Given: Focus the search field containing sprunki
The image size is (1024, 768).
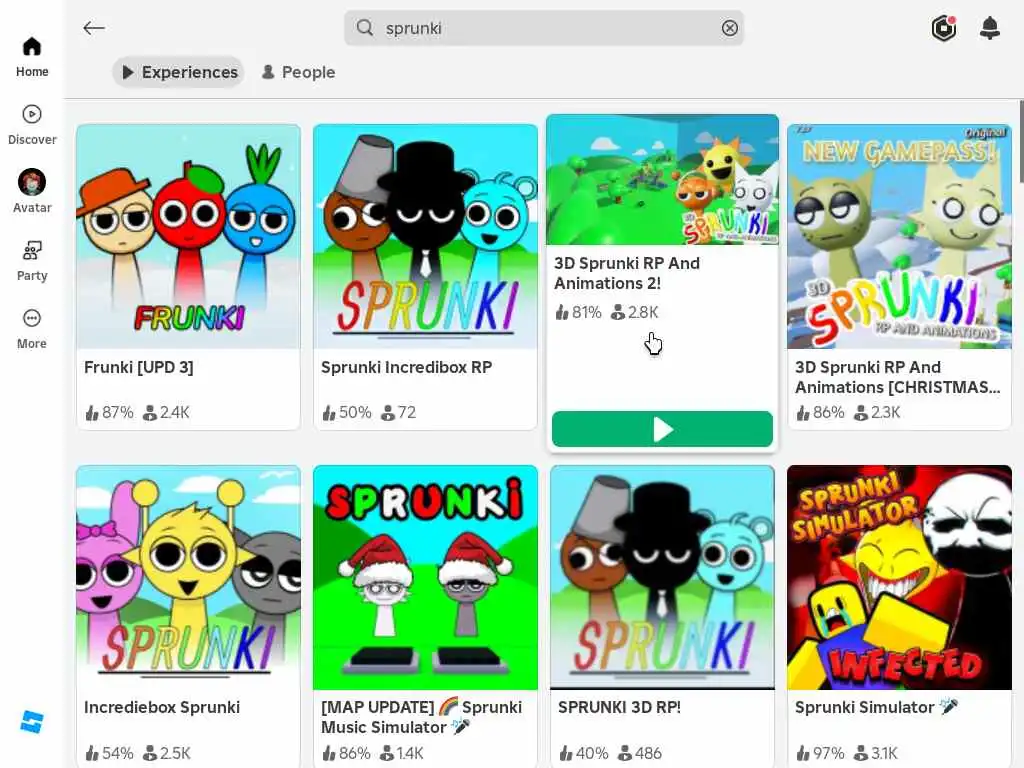Looking at the screenshot, I should click(x=544, y=28).
